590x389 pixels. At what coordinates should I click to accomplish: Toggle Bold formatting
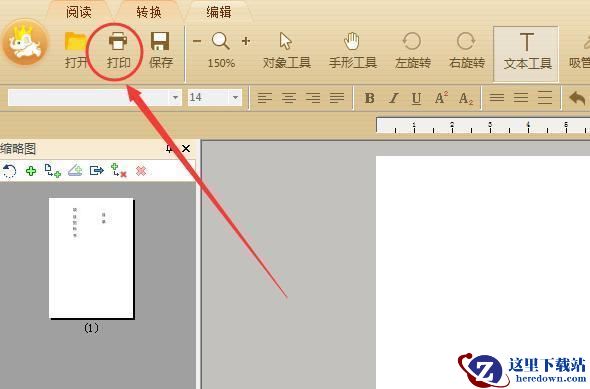tap(370, 98)
